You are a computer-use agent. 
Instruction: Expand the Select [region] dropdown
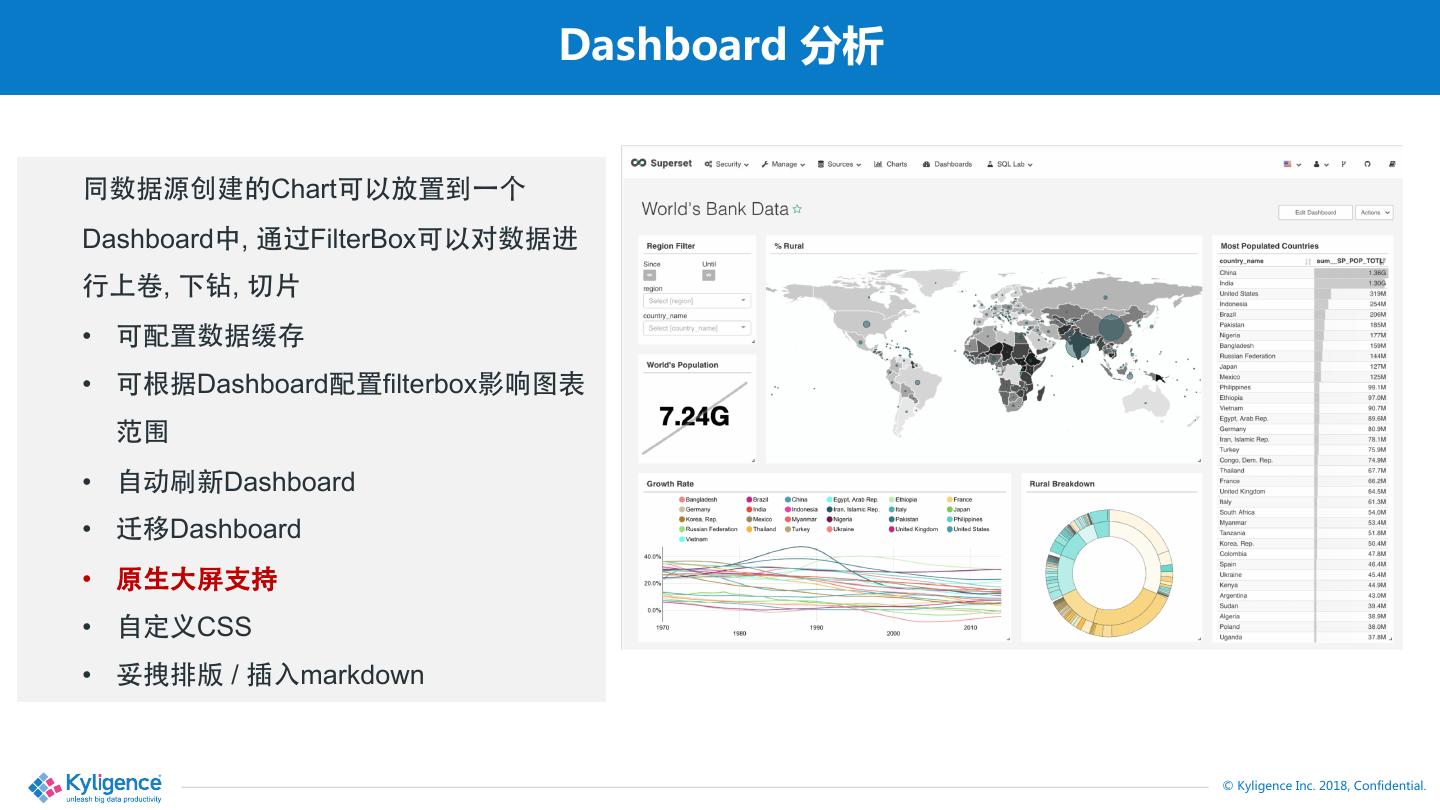coord(697,300)
